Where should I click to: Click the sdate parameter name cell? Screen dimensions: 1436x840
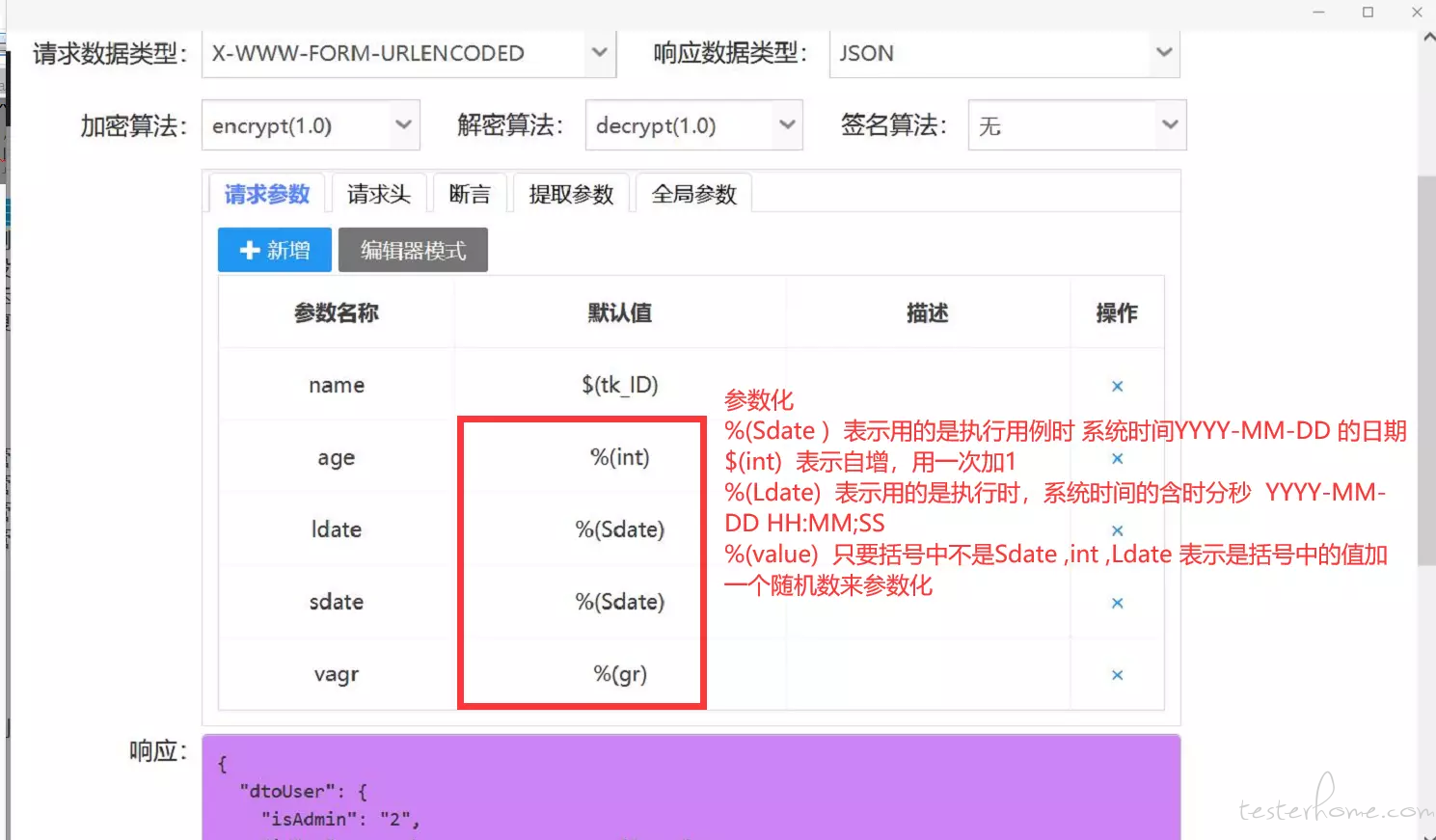(x=337, y=602)
